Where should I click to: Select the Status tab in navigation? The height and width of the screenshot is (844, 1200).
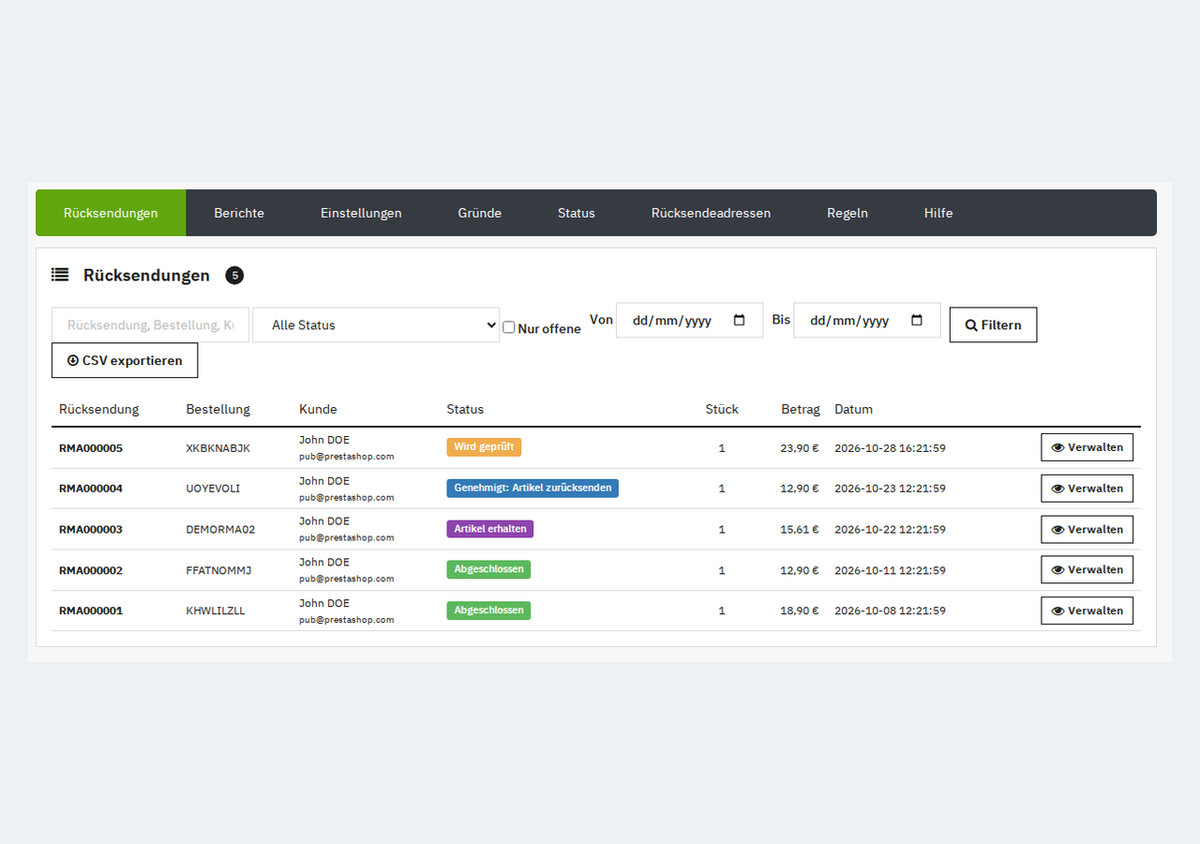[576, 213]
